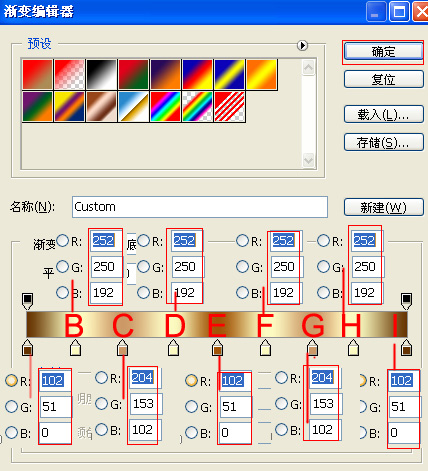Choose the red diagonal stripes preset
Image resolution: width=428 pixels, height=471 pixels.
[x=229, y=107]
